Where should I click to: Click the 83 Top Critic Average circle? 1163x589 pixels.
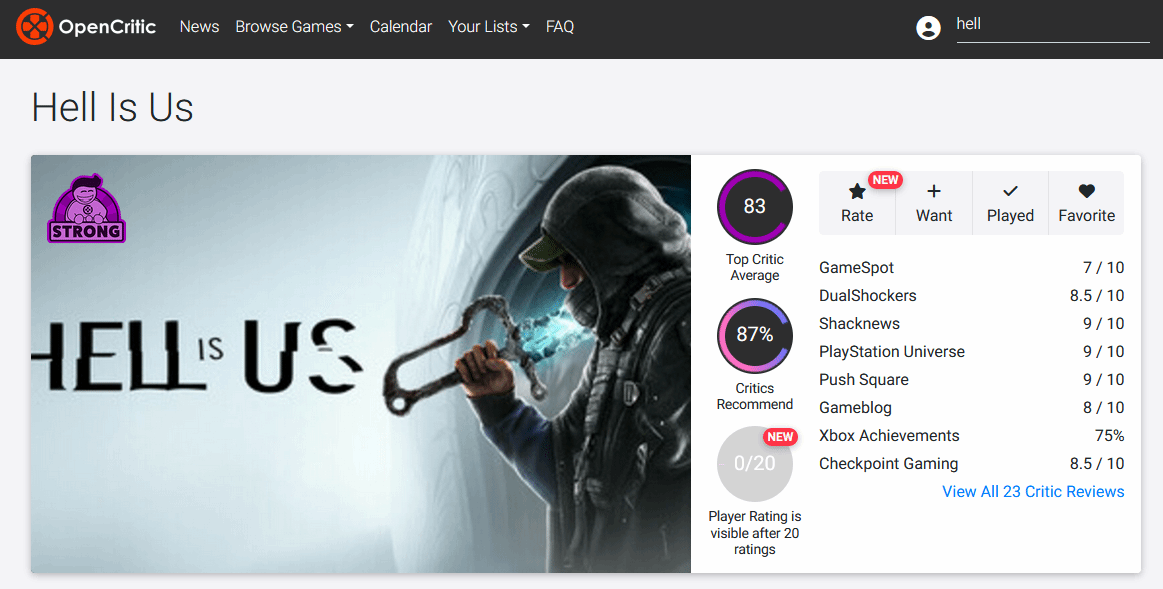point(755,207)
